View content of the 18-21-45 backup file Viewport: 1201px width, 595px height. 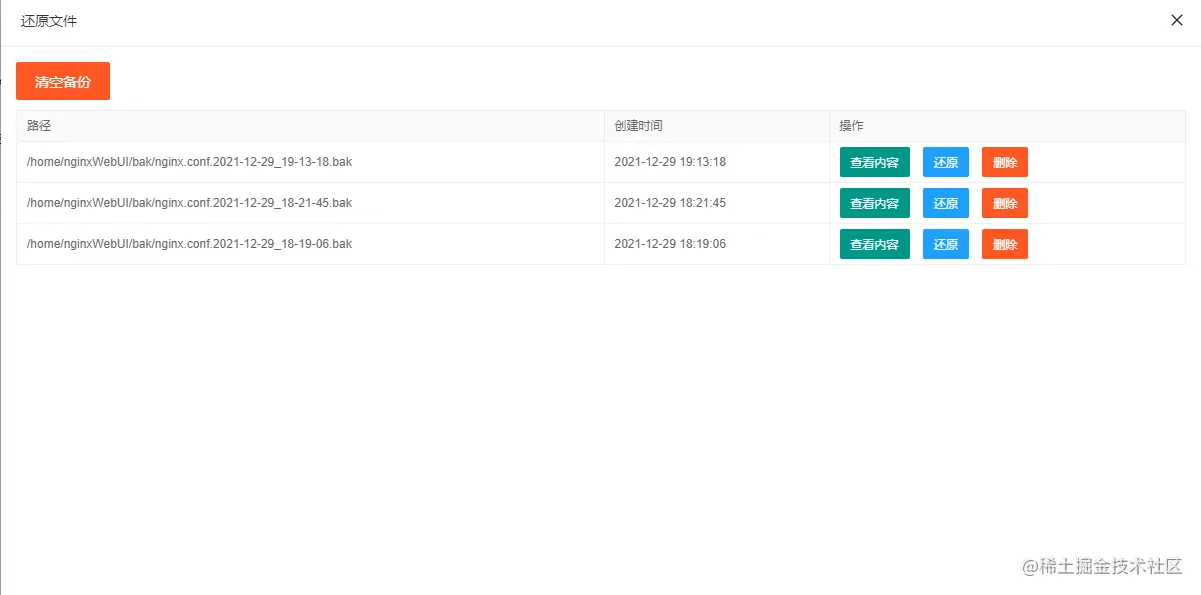[x=874, y=202]
